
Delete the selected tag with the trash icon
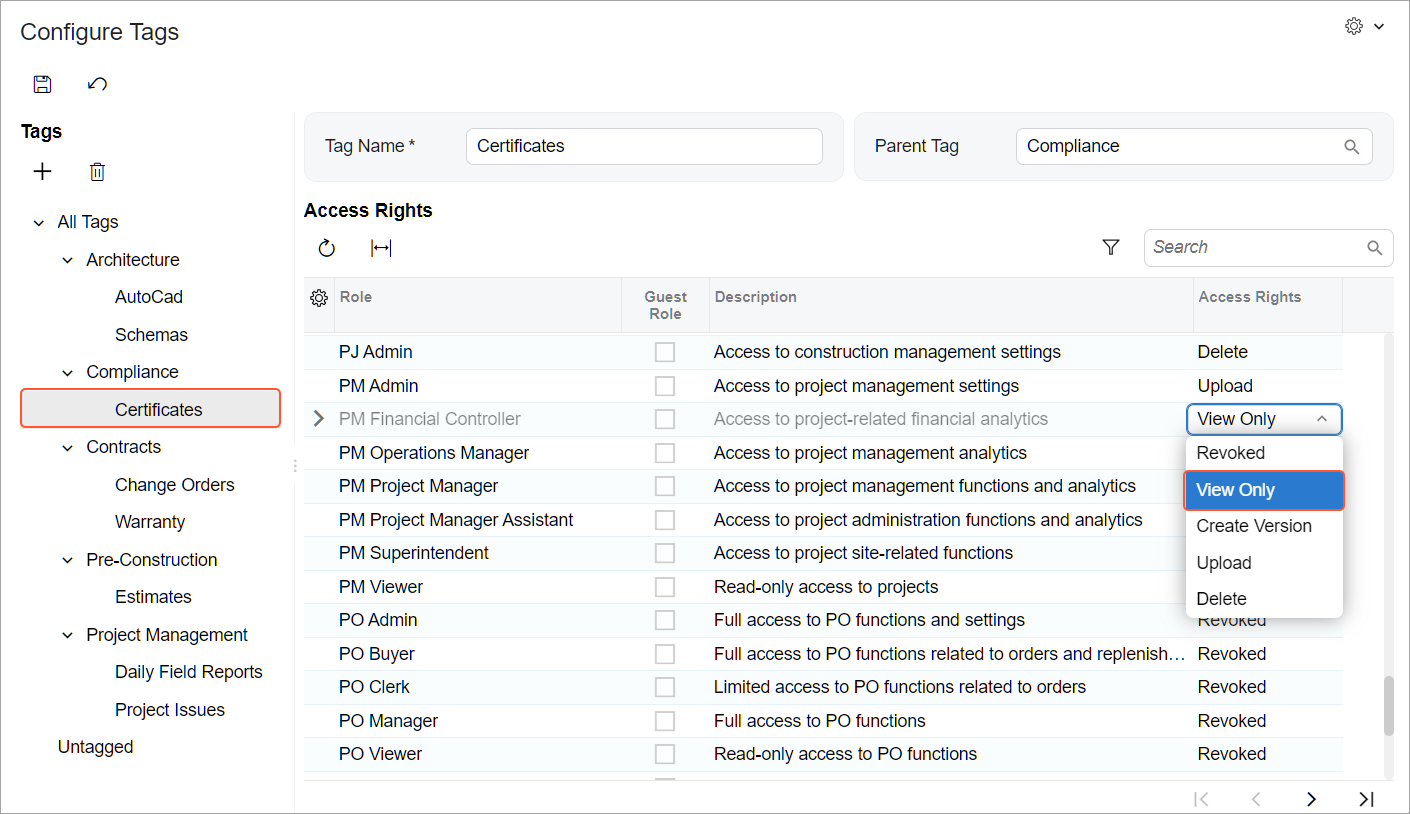97,172
